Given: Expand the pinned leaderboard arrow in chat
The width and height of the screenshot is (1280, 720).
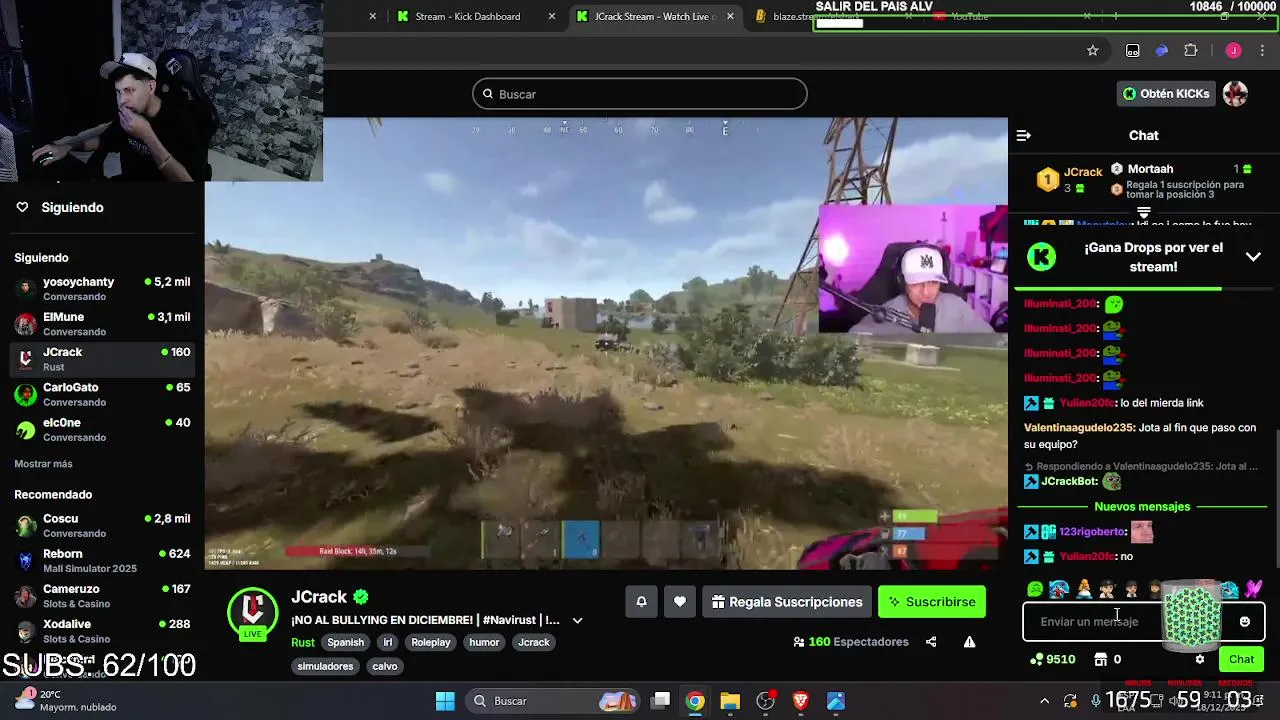Looking at the screenshot, I should [1144, 212].
